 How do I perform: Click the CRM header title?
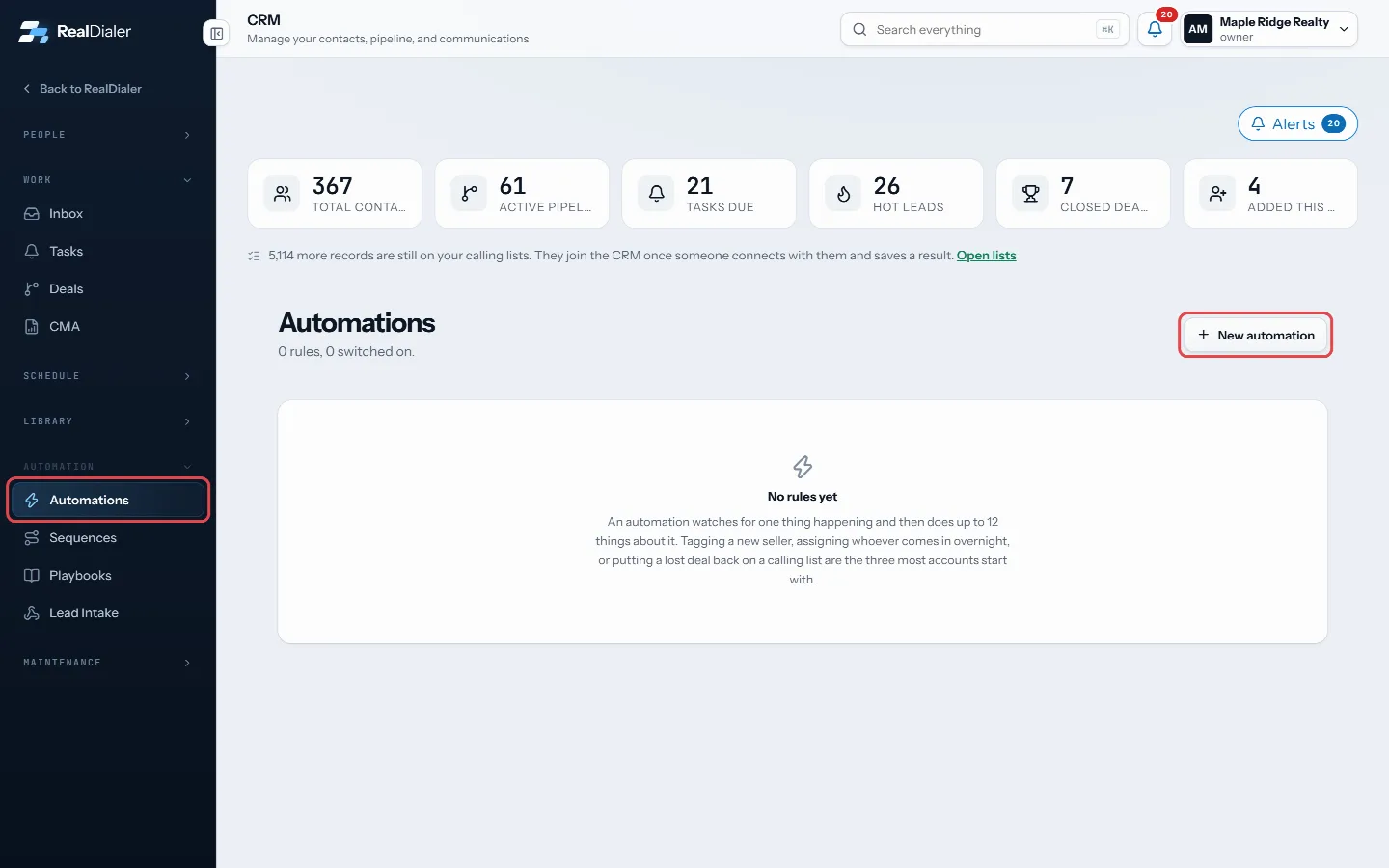(x=263, y=20)
